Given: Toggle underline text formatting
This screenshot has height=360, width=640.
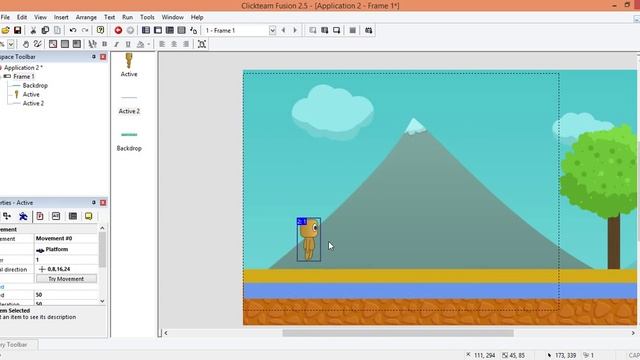Looking at the screenshot, I should (x=128, y=44).
